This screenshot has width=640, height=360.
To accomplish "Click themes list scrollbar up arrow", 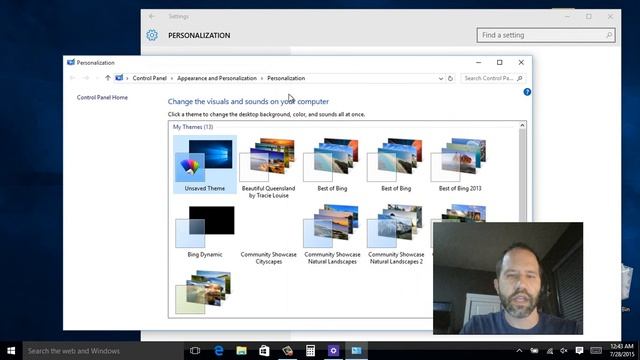I will tap(522, 126).
